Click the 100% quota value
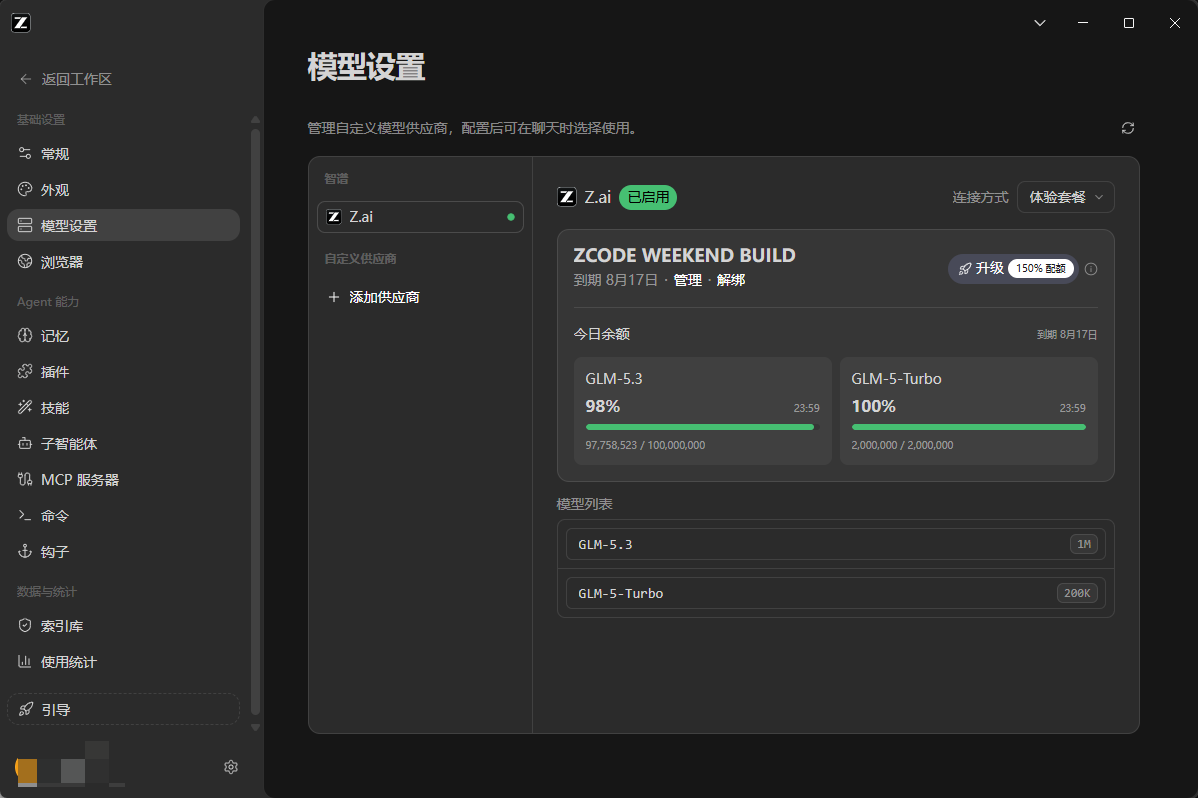The image size is (1198, 798). coord(873,406)
